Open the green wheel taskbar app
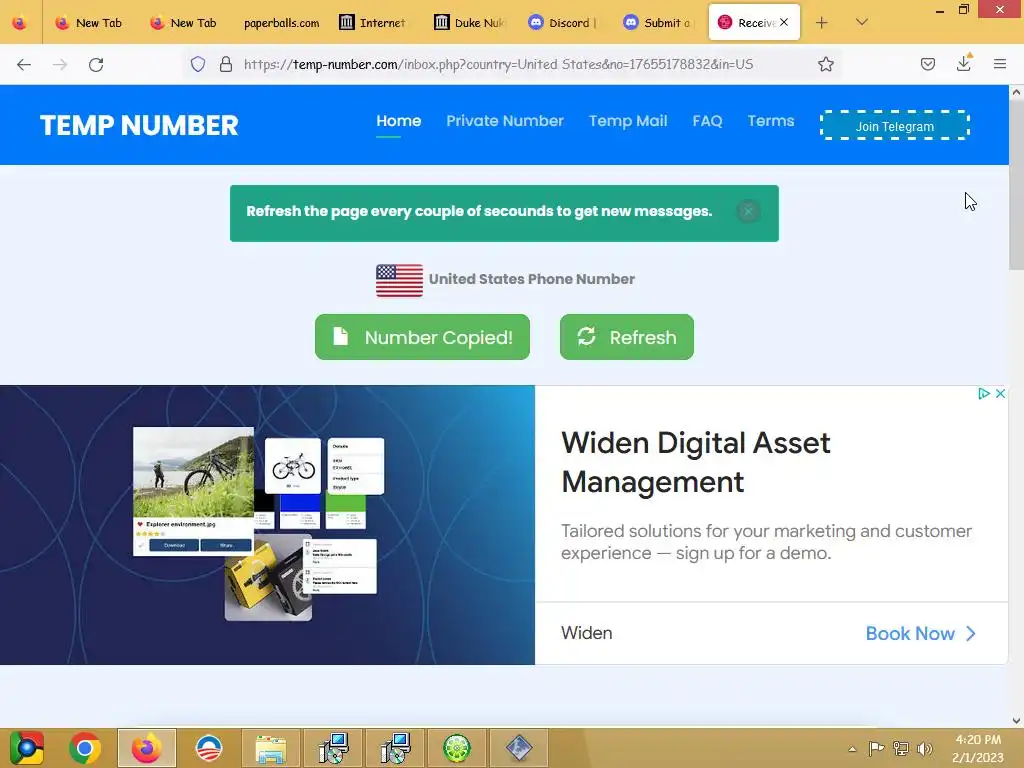This screenshot has height=768, width=1024. click(x=457, y=748)
